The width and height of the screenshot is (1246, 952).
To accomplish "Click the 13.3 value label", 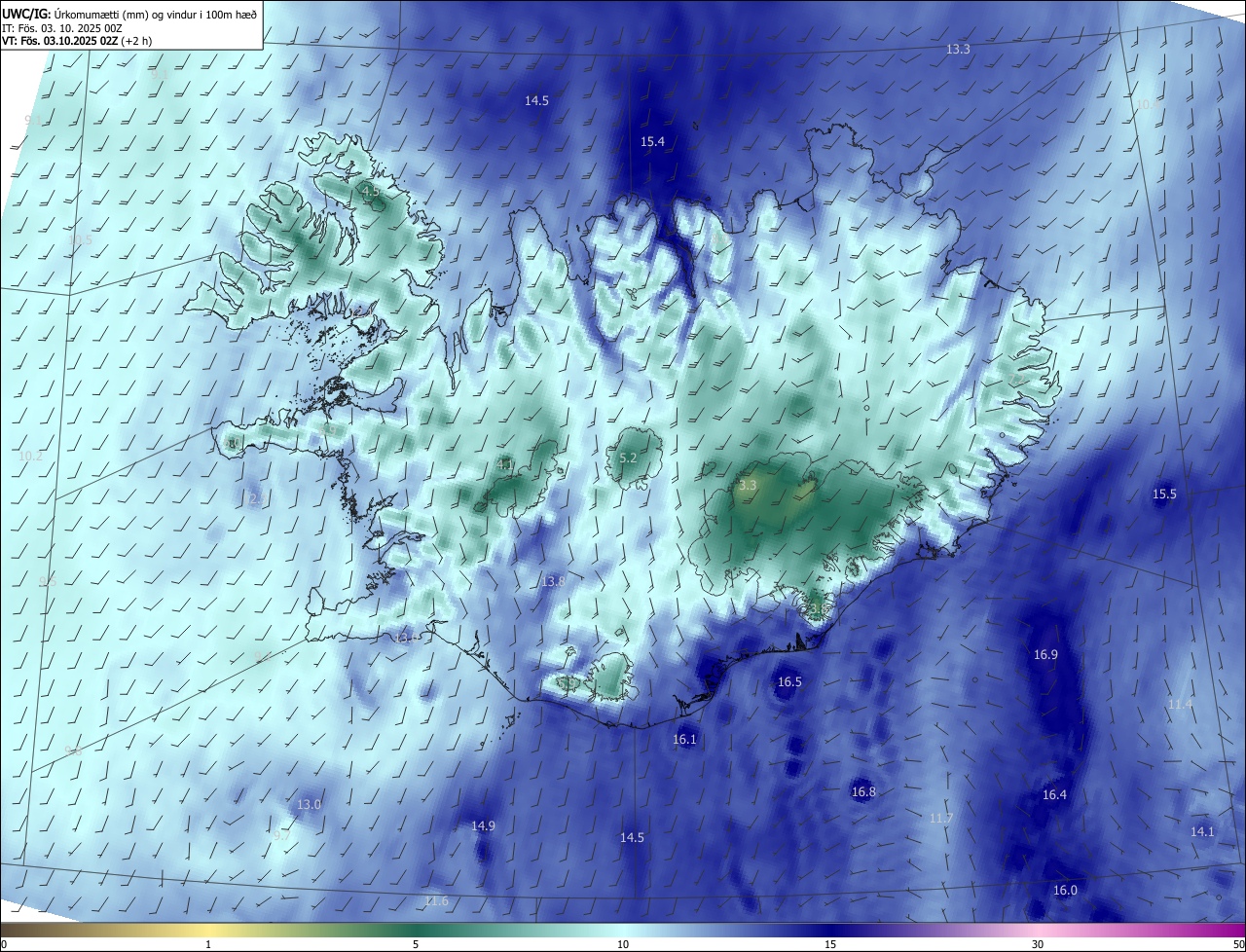I will point(958,49).
